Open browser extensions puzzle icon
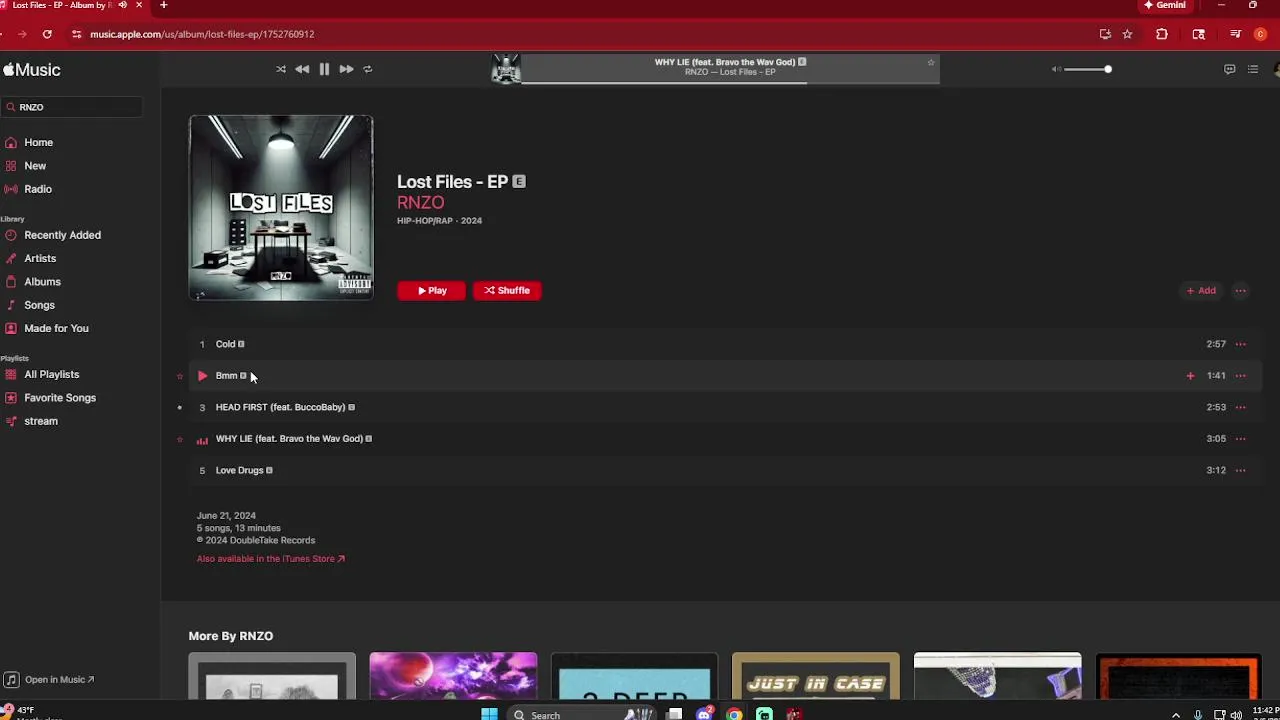This screenshot has width=1280, height=720. coord(1162,34)
